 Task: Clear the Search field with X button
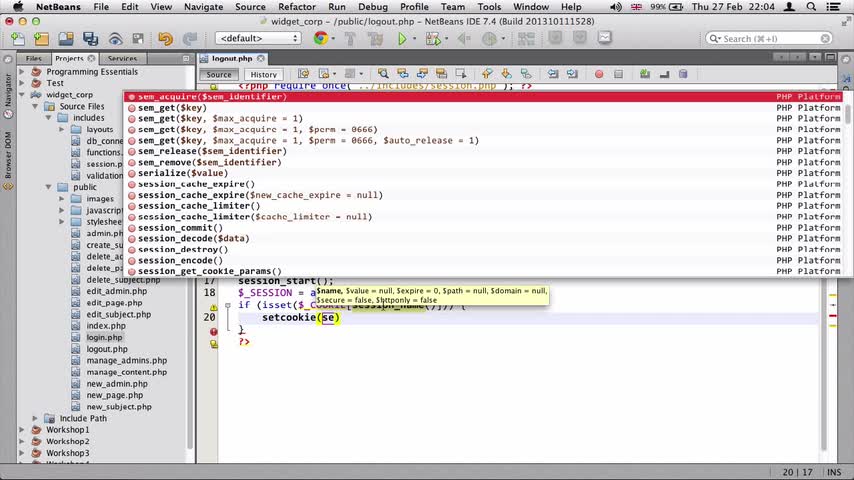coord(825,39)
